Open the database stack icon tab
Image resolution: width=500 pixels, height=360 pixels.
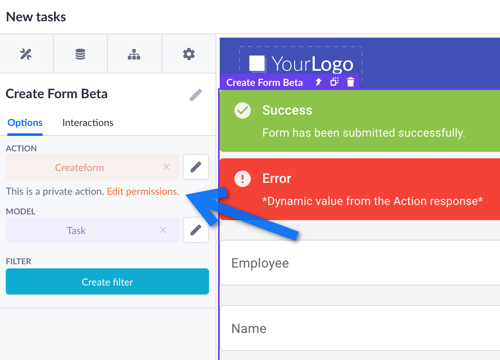tap(80, 54)
